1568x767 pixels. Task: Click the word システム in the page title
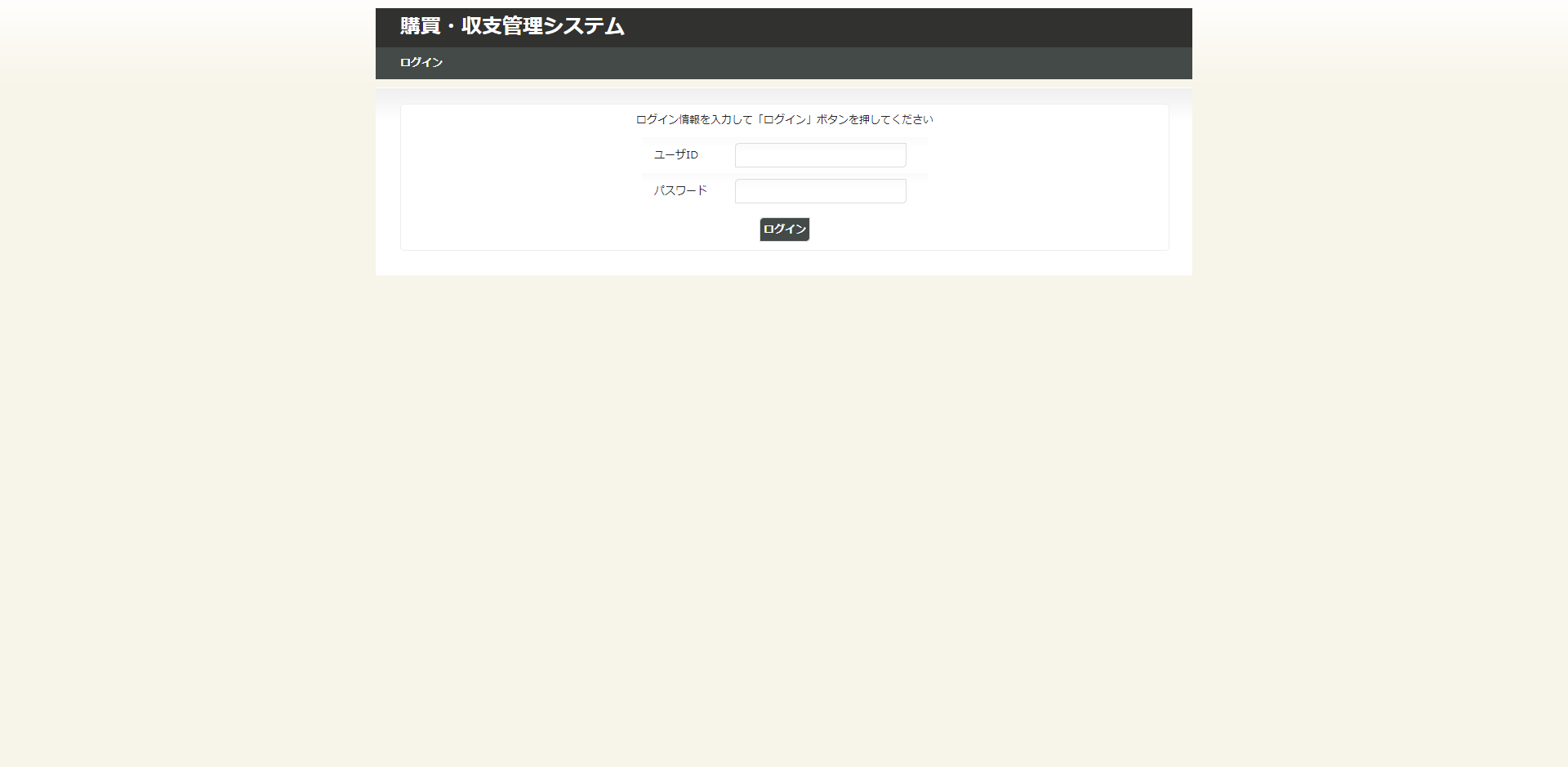coord(583,27)
